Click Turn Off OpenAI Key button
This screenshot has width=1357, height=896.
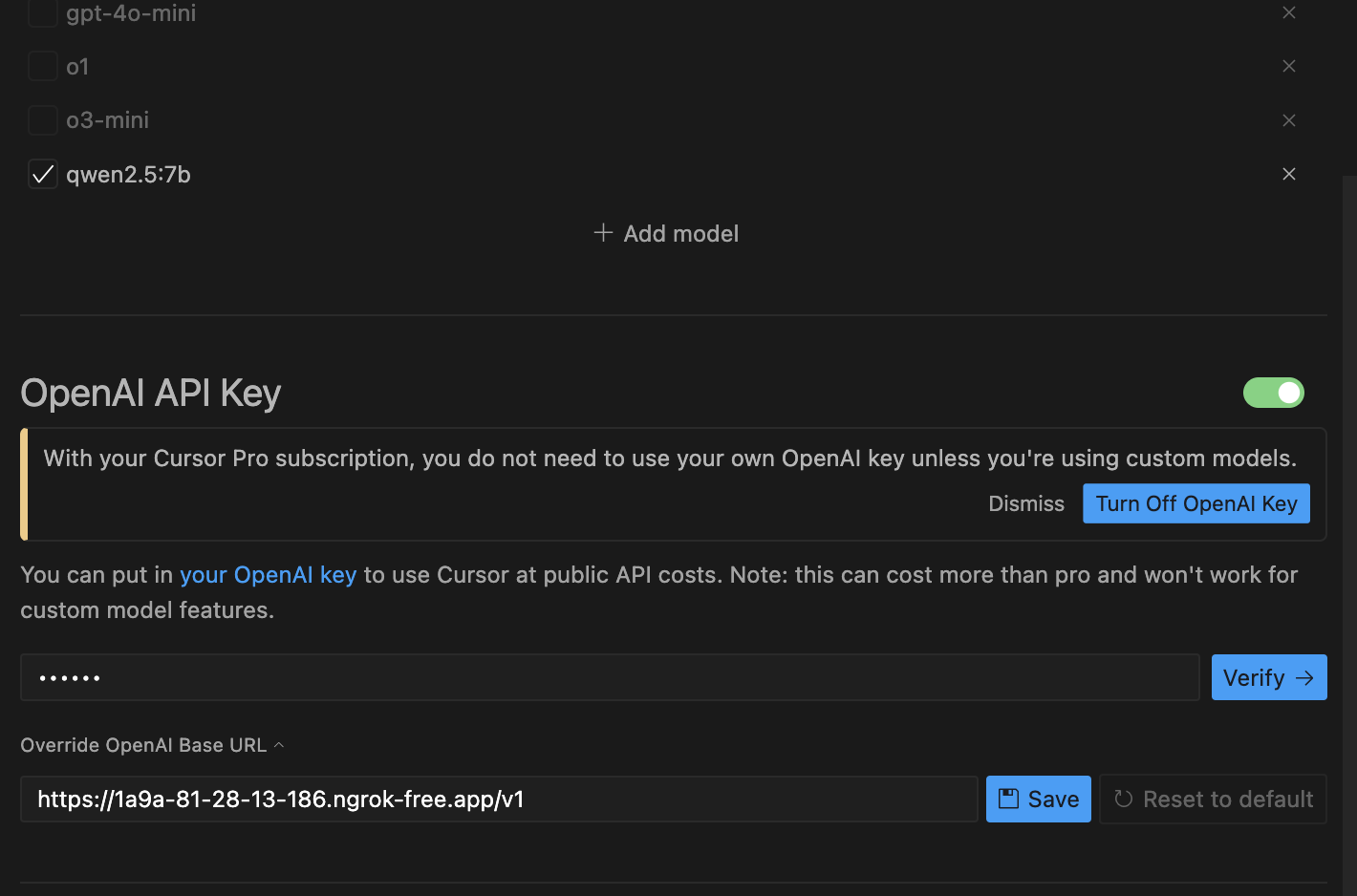(x=1195, y=503)
